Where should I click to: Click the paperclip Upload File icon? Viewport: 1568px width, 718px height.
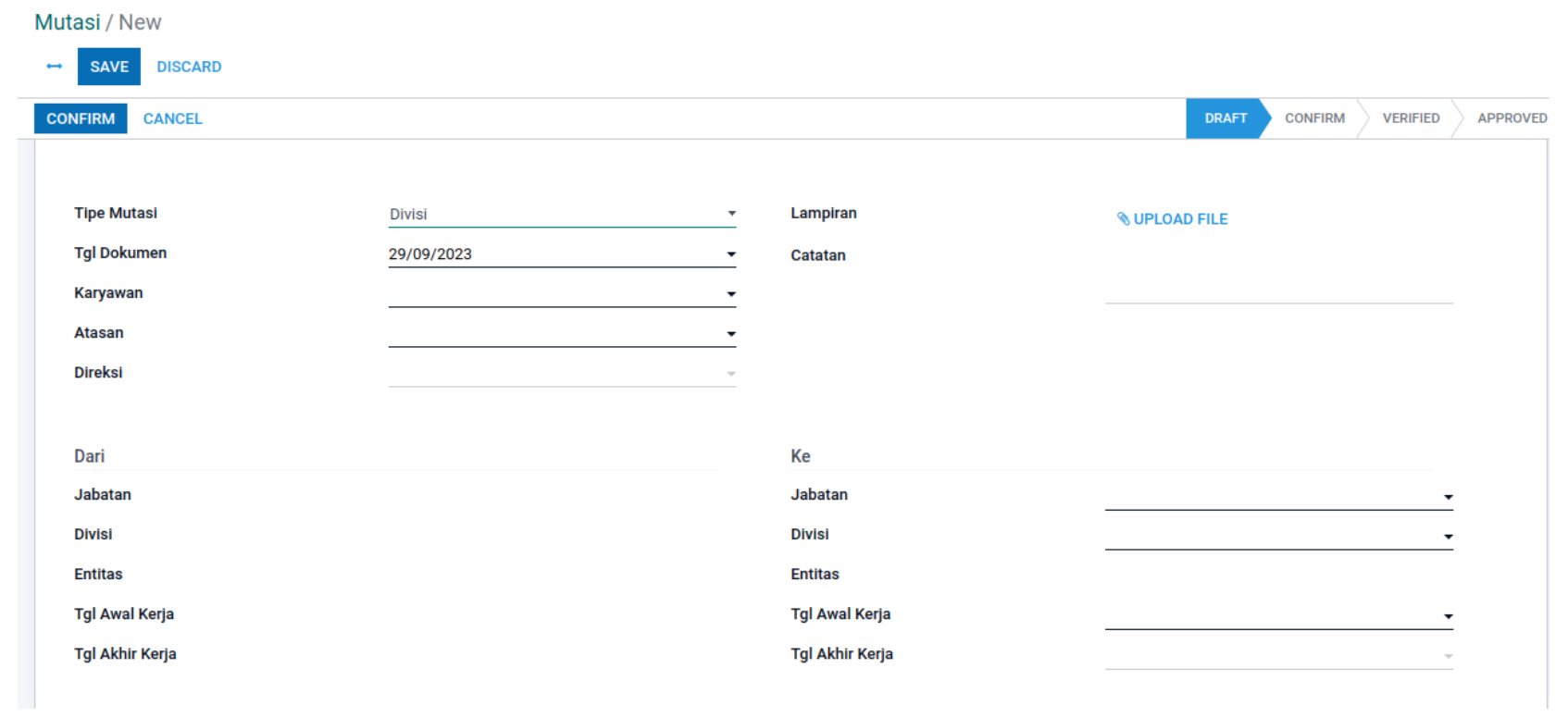(x=1123, y=219)
